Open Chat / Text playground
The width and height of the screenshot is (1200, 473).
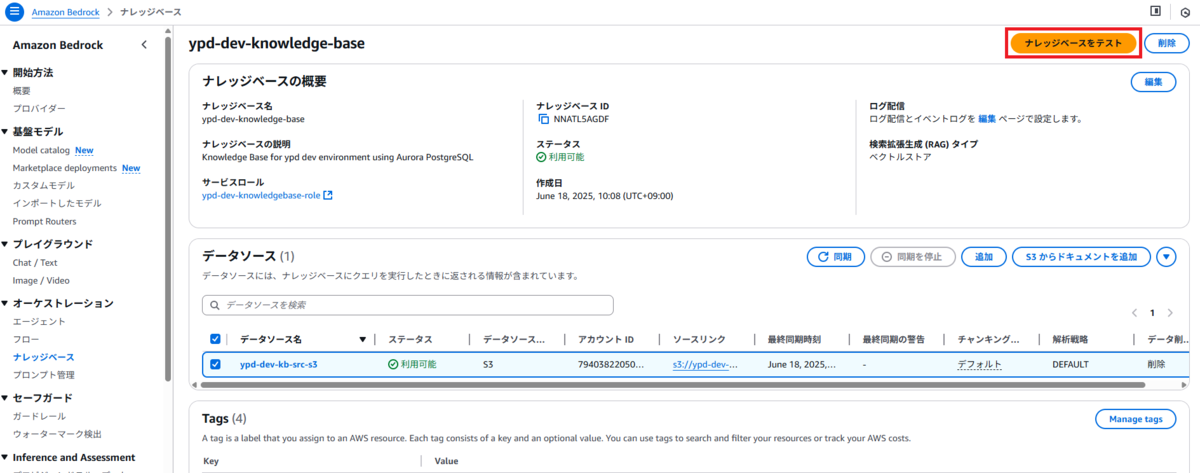point(35,262)
